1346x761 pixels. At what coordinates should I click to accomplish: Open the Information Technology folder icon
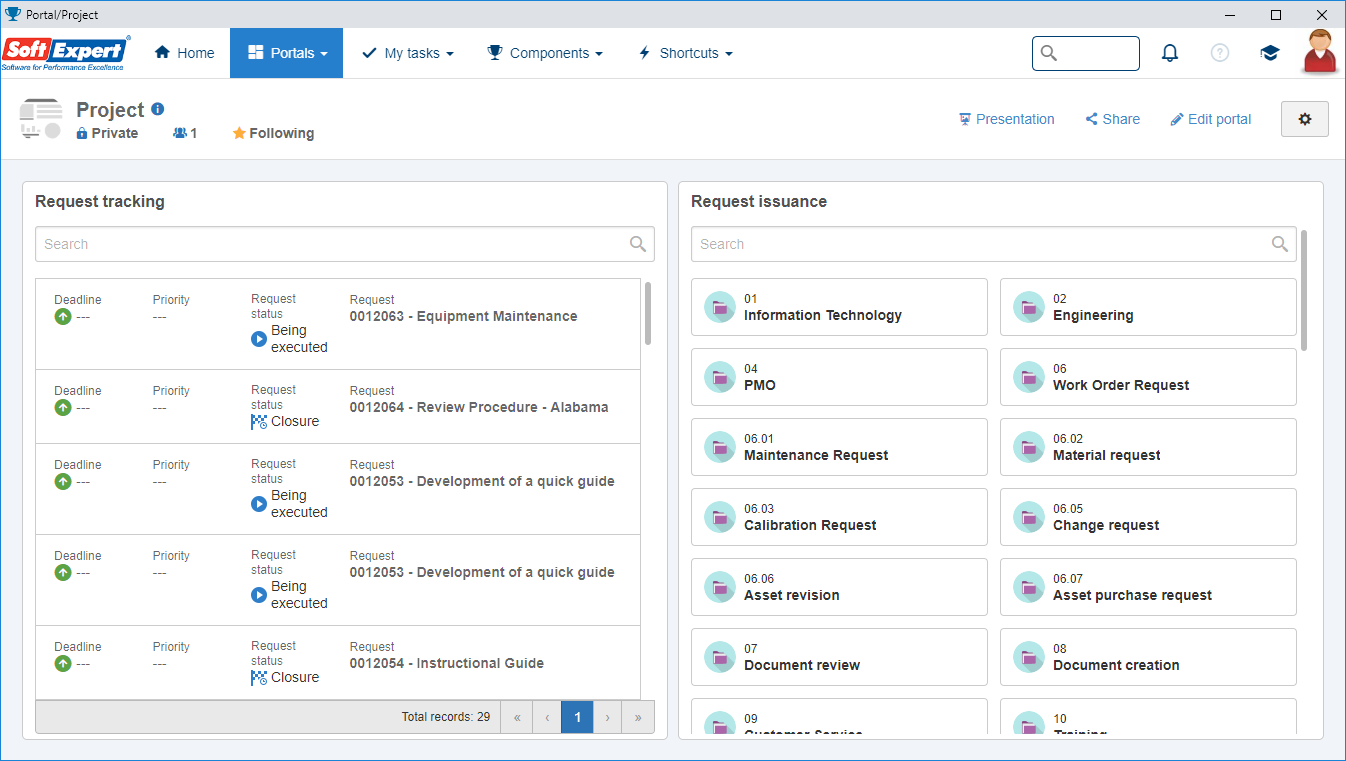pyautogui.click(x=720, y=307)
